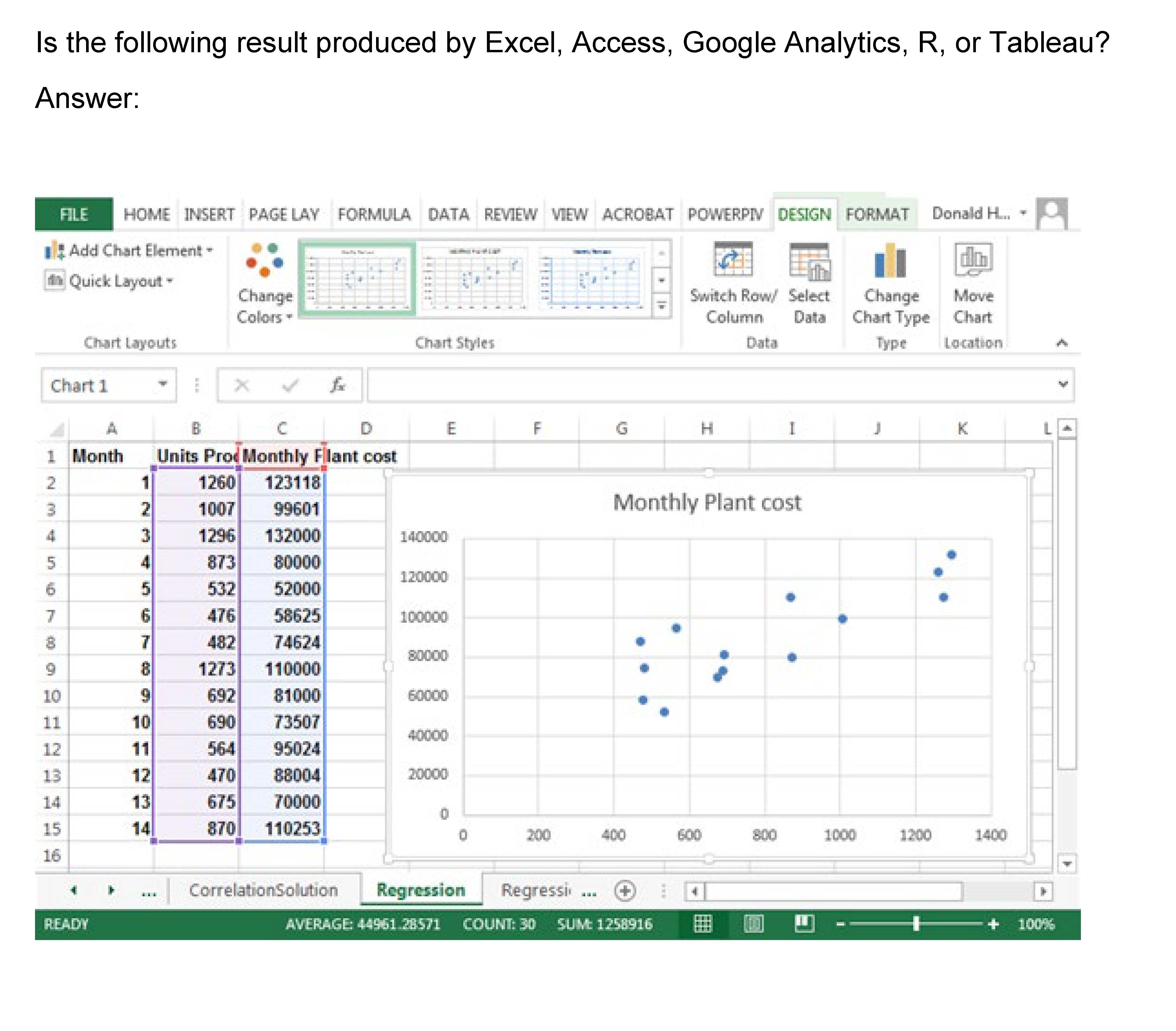This screenshot has height=1031, width=1176.
Task: Open the FILE backstage menu
Action: click(74, 214)
